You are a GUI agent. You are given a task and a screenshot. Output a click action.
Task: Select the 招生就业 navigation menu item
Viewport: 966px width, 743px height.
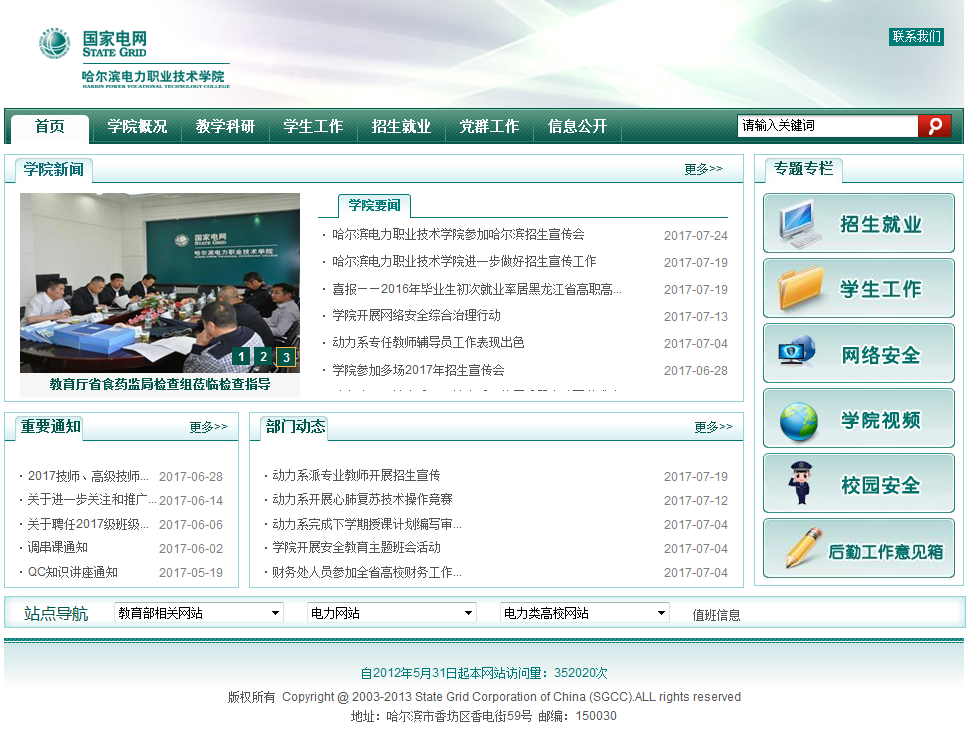(x=401, y=127)
